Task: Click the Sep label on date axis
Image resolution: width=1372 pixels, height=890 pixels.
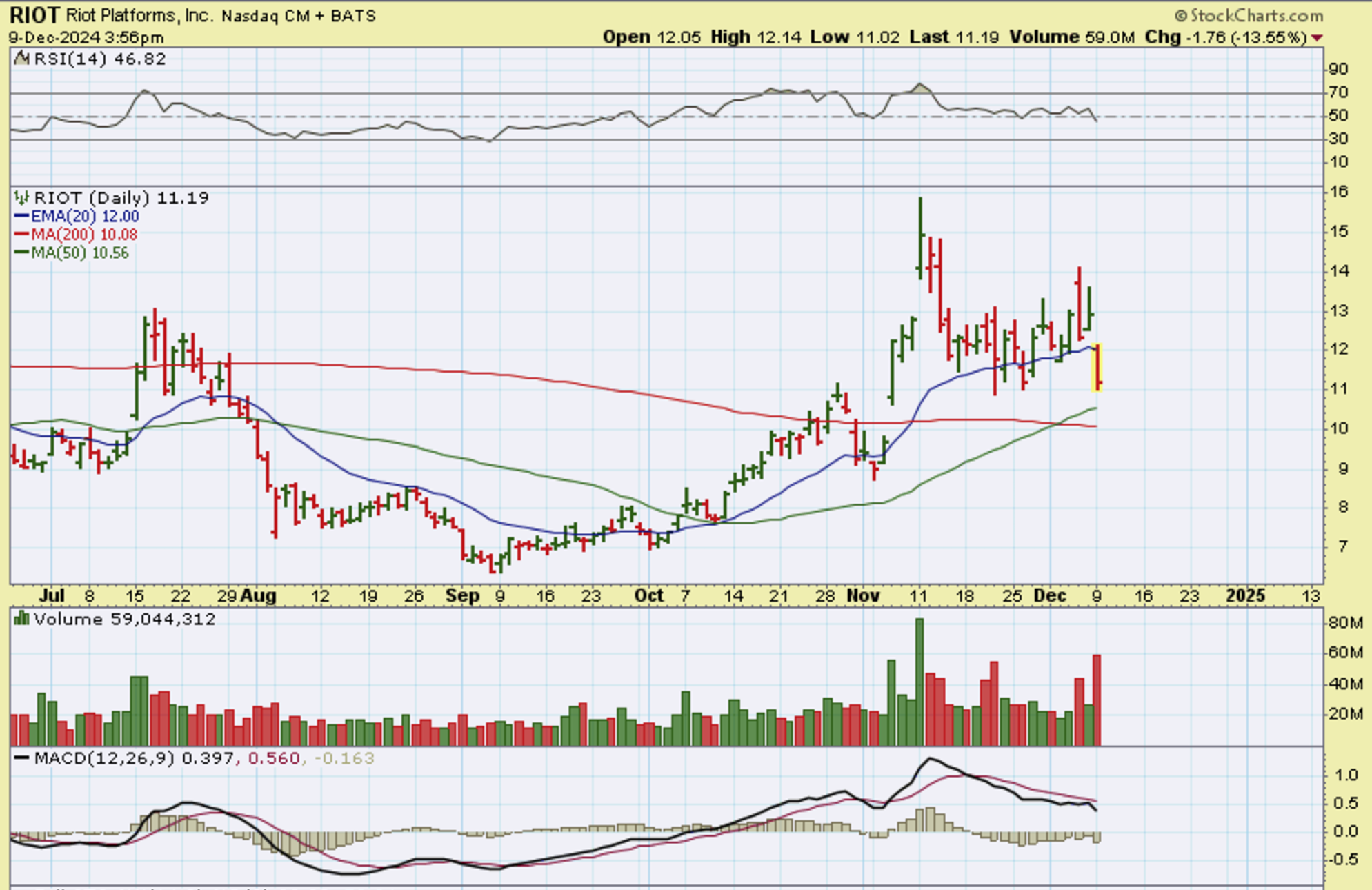Action: click(462, 595)
